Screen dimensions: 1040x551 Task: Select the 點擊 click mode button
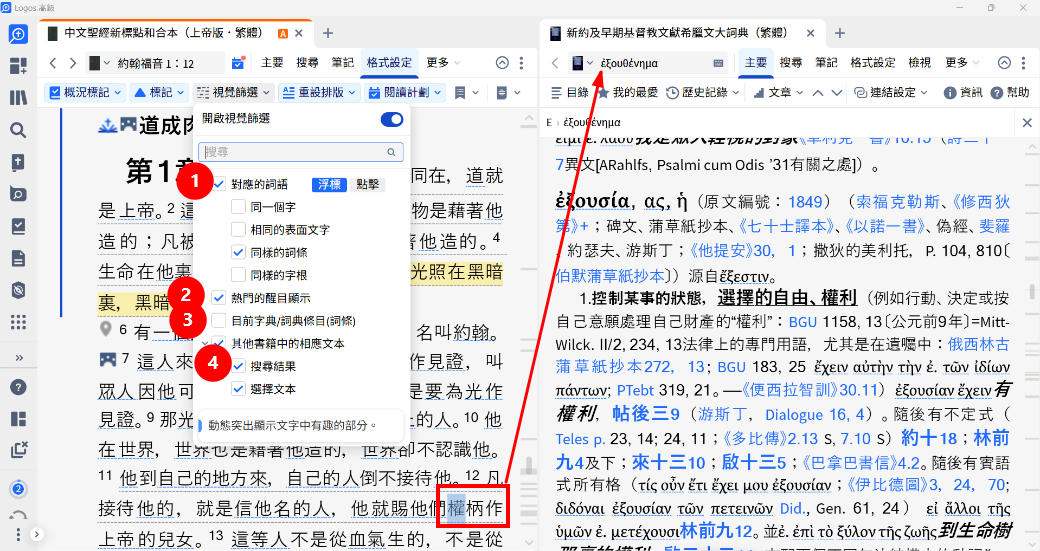(367, 184)
